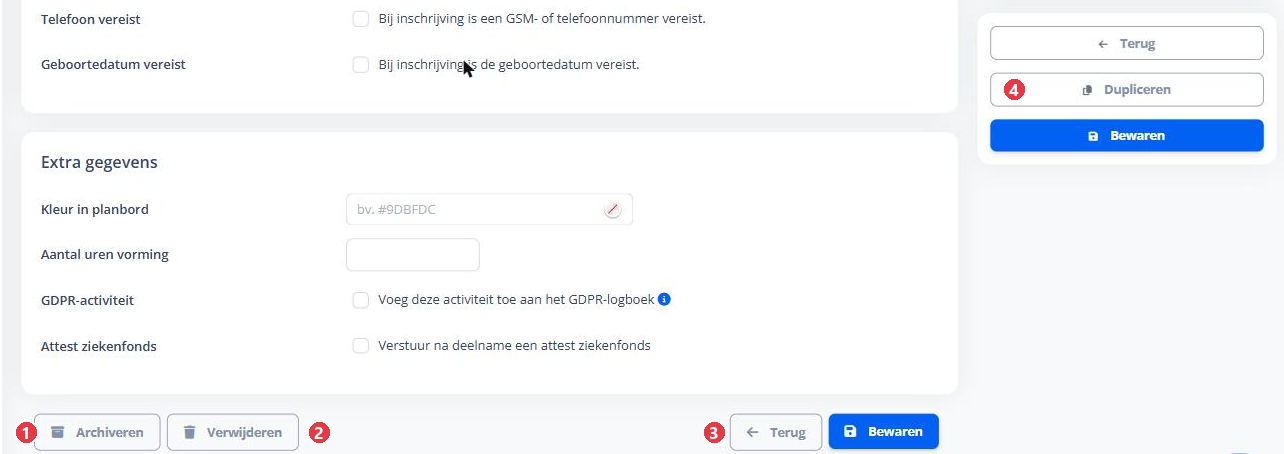
Task: Click the save icon on sidebar Bewaren
Action: 1093,136
